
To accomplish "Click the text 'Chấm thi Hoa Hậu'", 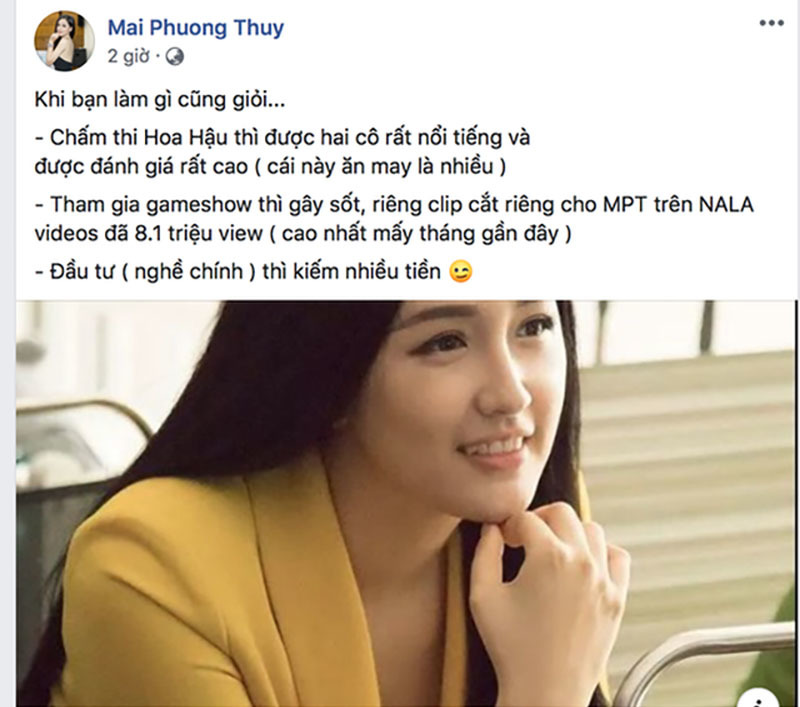I will pos(139,138).
